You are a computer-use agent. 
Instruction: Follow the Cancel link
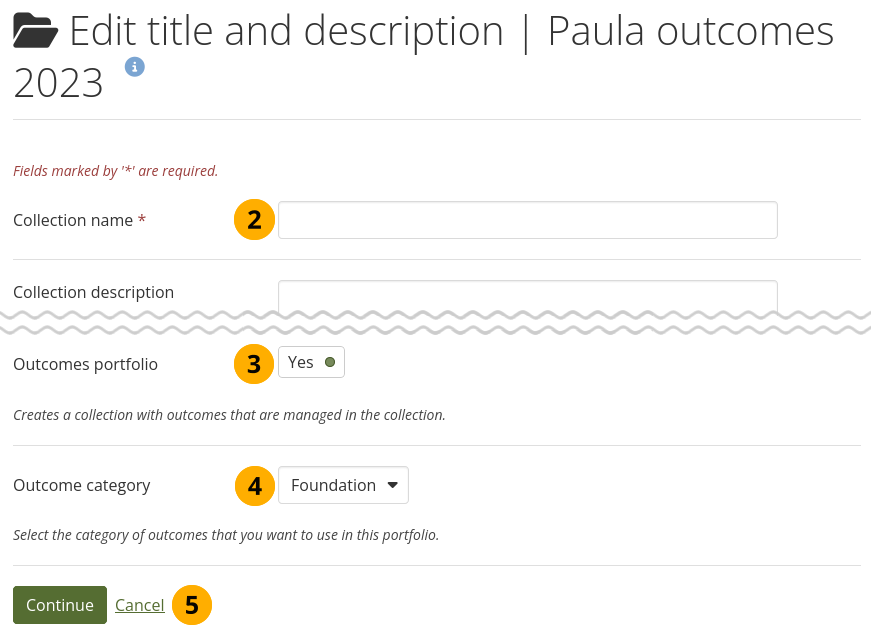(x=140, y=605)
